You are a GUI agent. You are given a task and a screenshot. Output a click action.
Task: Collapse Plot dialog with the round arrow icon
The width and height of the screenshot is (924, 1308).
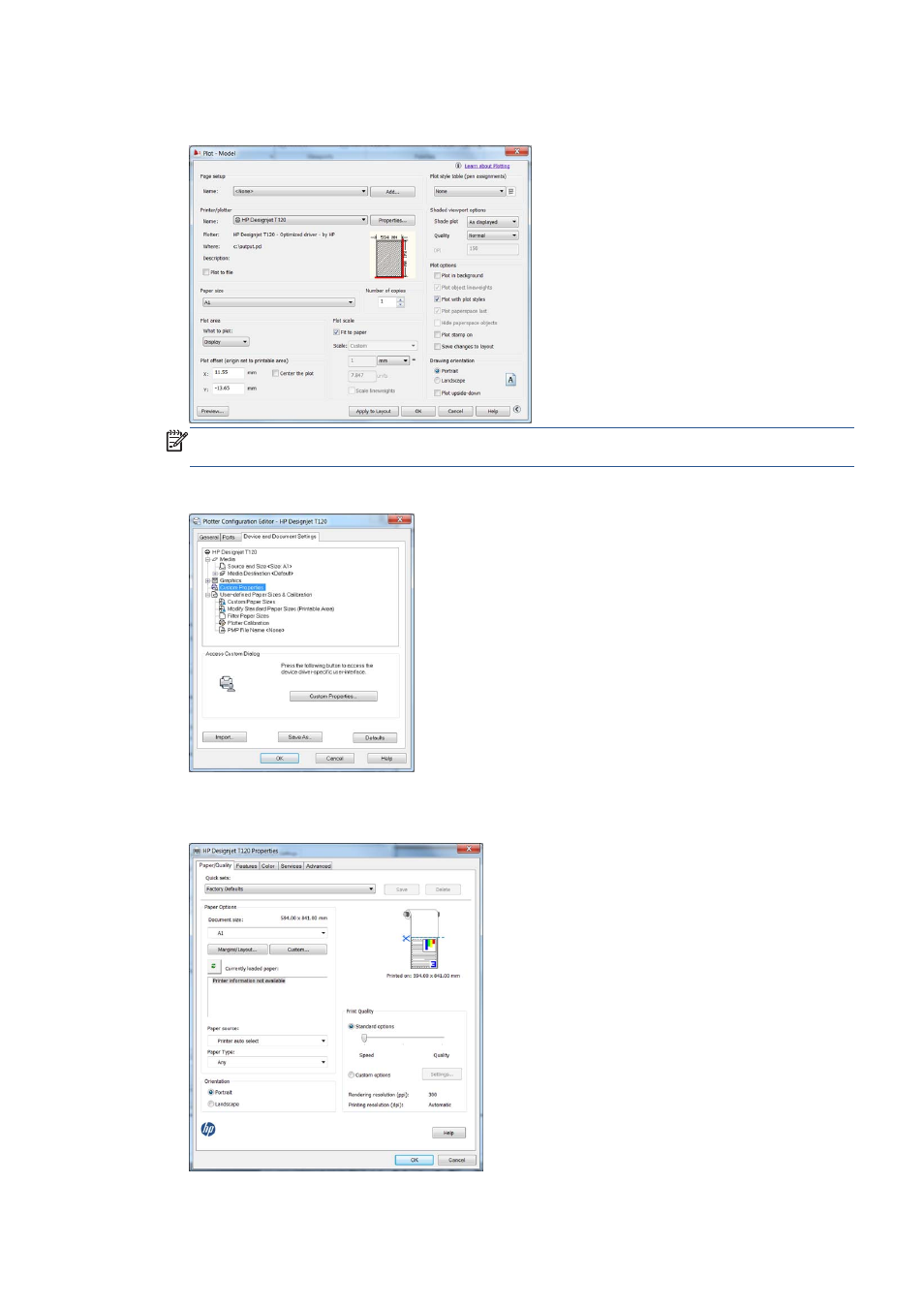[517, 410]
